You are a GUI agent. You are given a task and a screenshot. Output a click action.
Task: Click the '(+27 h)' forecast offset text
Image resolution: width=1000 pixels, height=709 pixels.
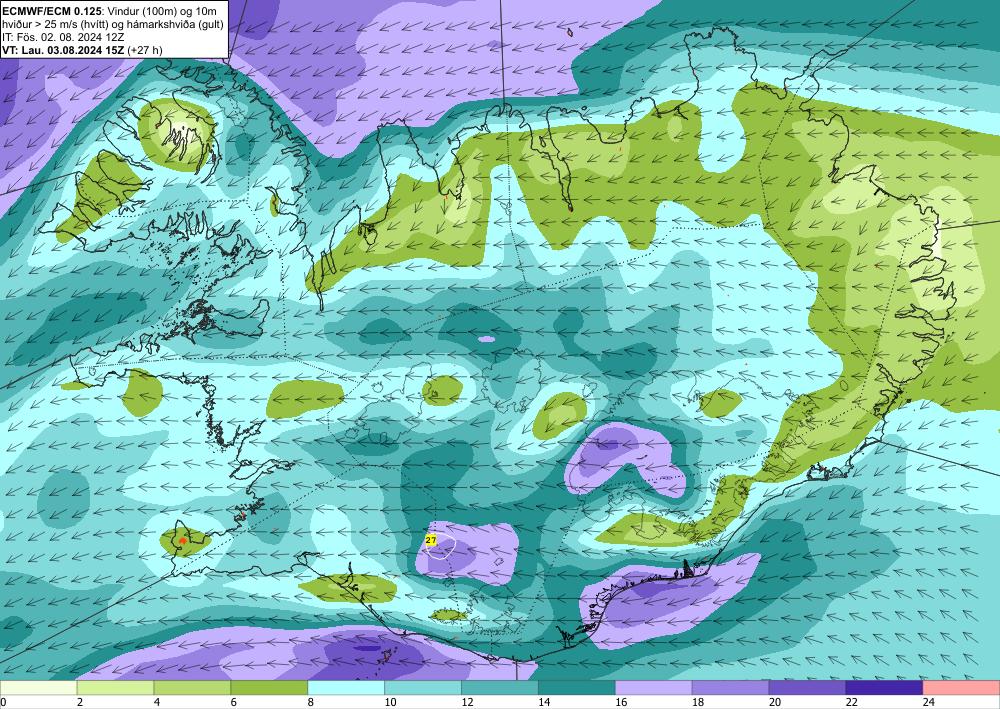tap(145, 50)
